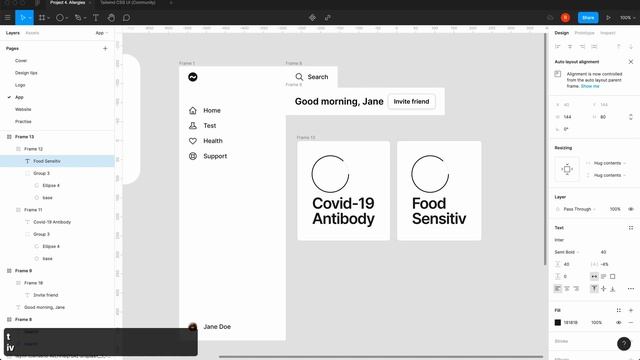This screenshot has width=640, height=360.
Task: Select the Covid-19 Antibody text layer
Action: click(x=52, y=222)
